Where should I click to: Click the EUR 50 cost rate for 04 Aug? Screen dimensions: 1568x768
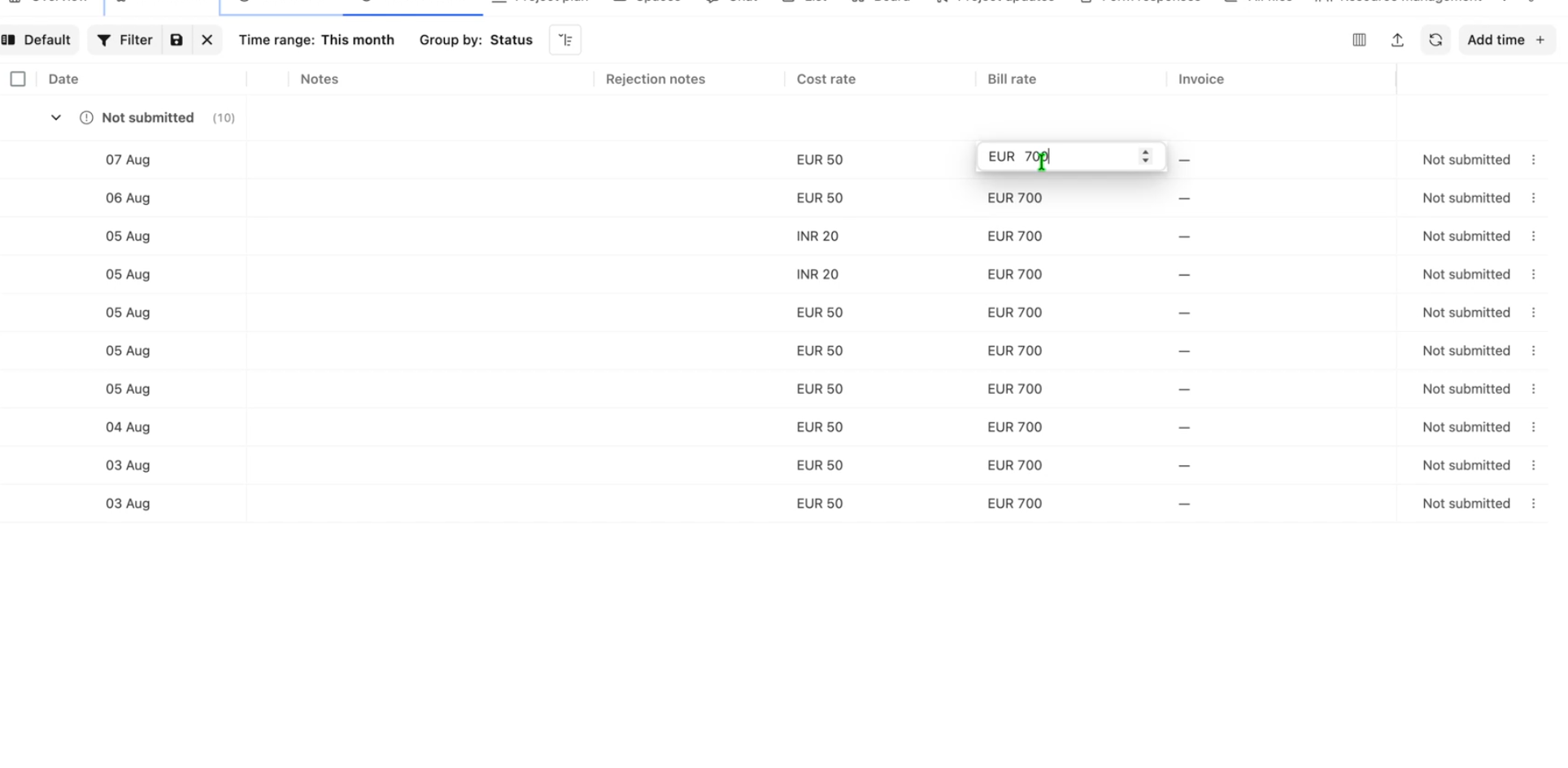(x=820, y=427)
